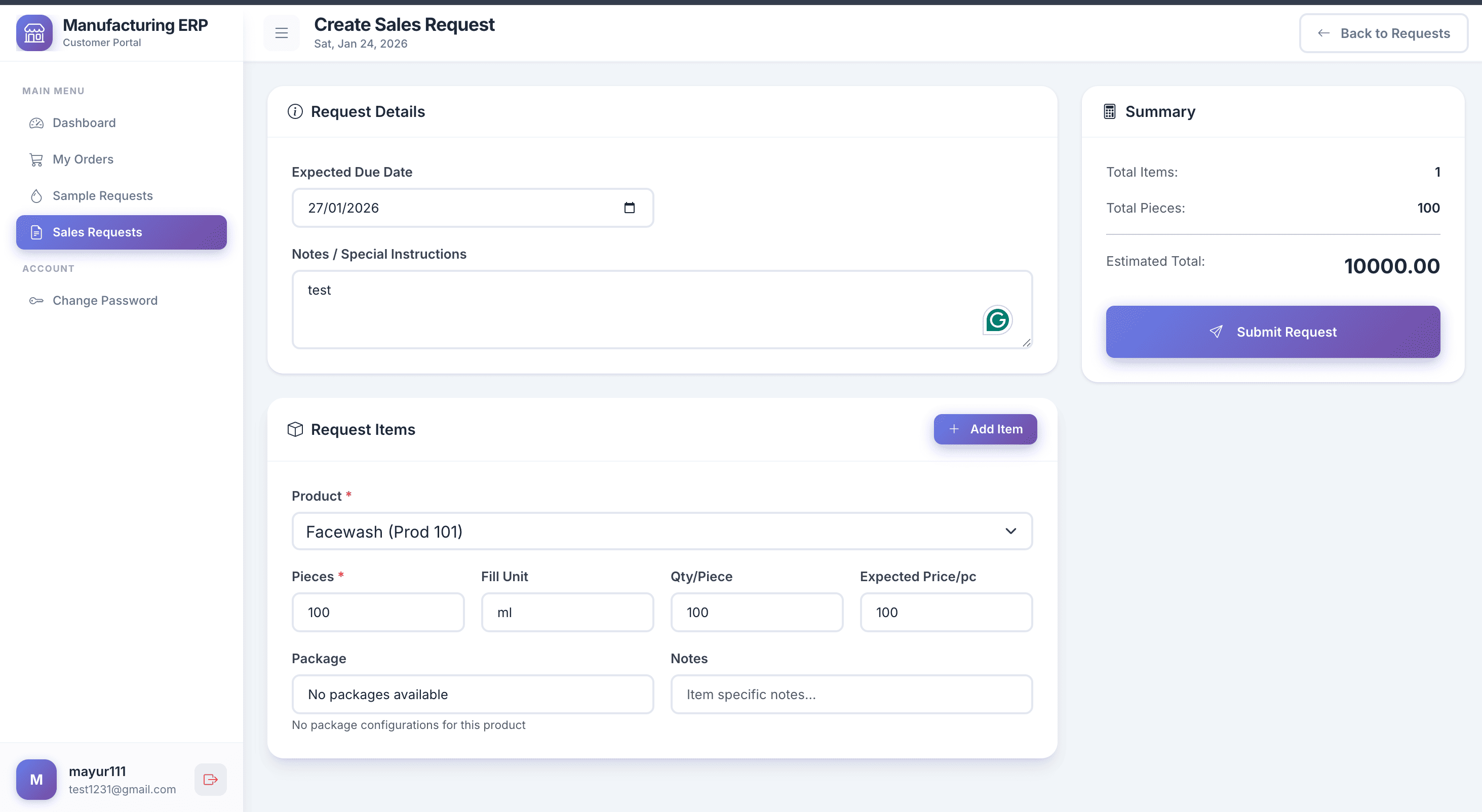Go back to Requests
This screenshot has height=812, width=1482.
(x=1383, y=33)
